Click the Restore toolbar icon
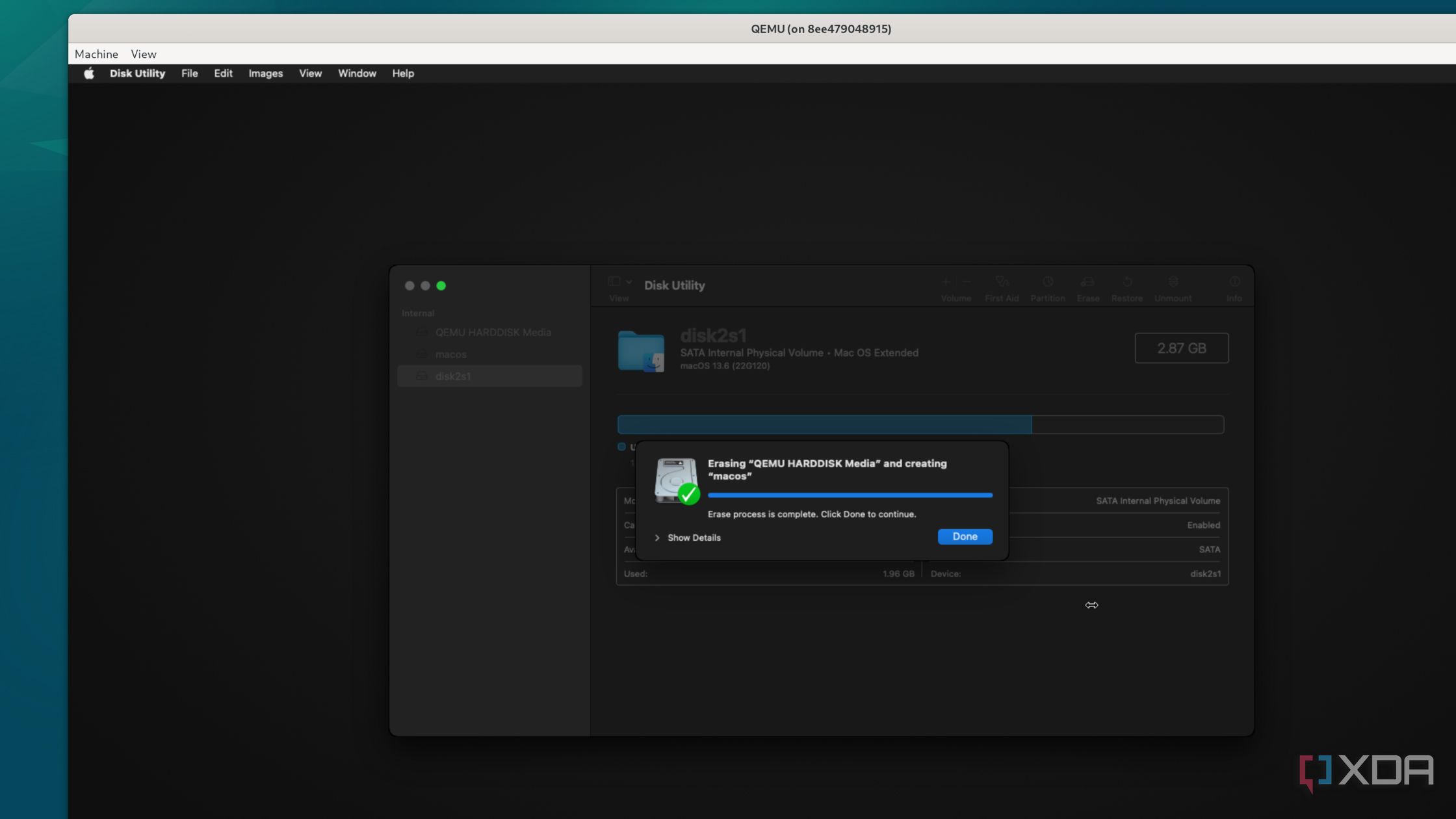Viewport: 1456px width, 819px height. pyautogui.click(x=1126, y=282)
